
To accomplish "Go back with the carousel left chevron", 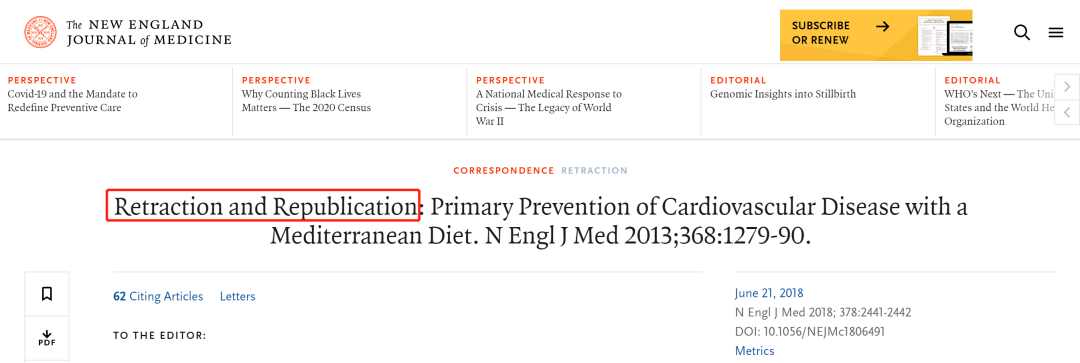I will click(x=1067, y=112).
